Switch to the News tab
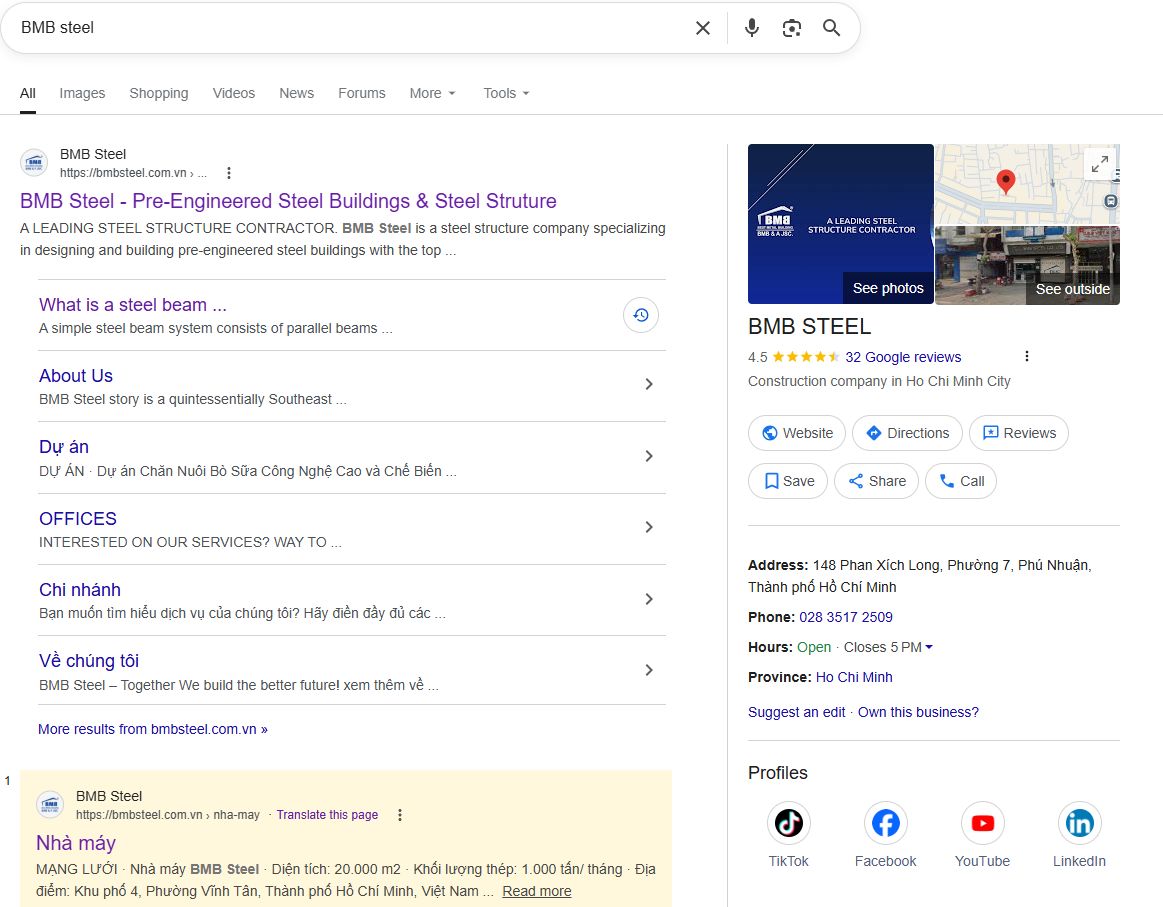This screenshot has width=1163, height=907. [296, 93]
